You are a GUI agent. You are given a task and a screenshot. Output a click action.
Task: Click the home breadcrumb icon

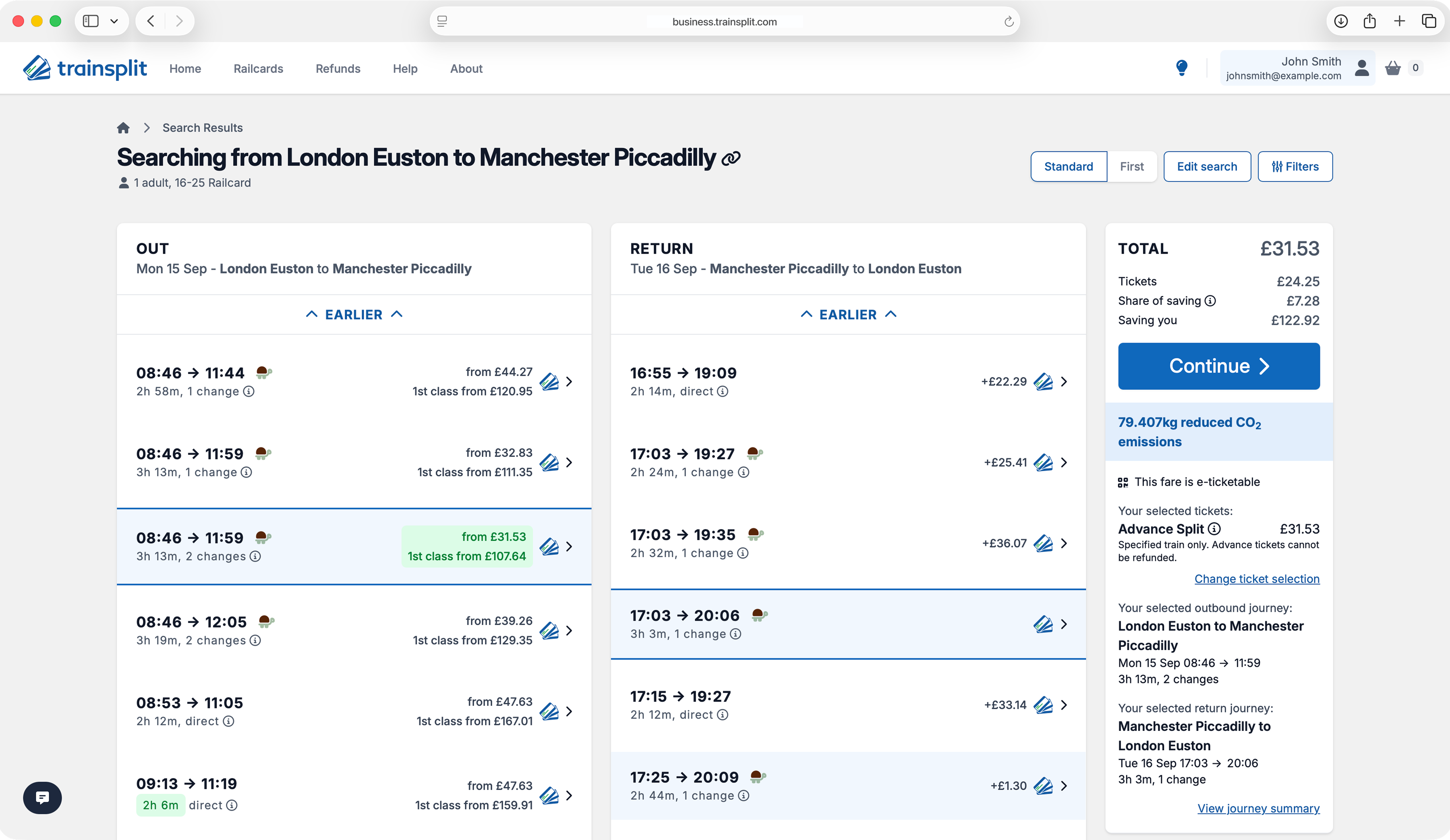click(123, 128)
